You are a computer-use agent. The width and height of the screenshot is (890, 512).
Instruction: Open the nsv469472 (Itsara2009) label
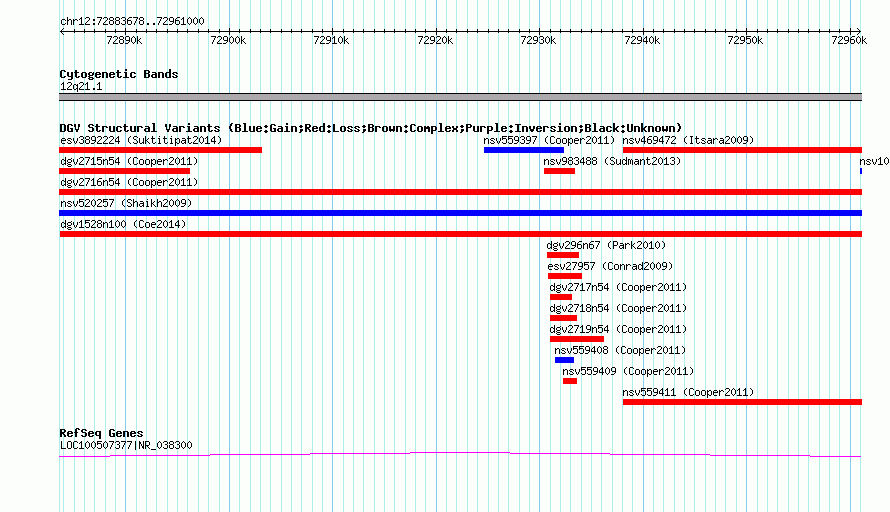(x=689, y=140)
